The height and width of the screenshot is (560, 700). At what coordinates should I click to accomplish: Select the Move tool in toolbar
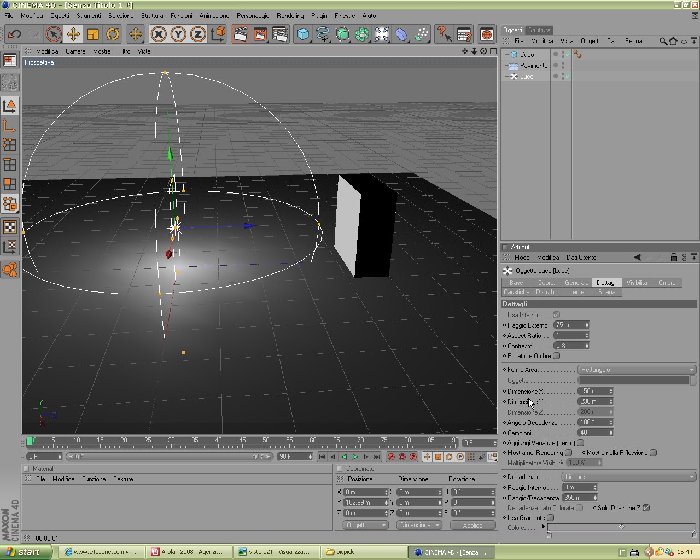pyautogui.click(x=73, y=34)
